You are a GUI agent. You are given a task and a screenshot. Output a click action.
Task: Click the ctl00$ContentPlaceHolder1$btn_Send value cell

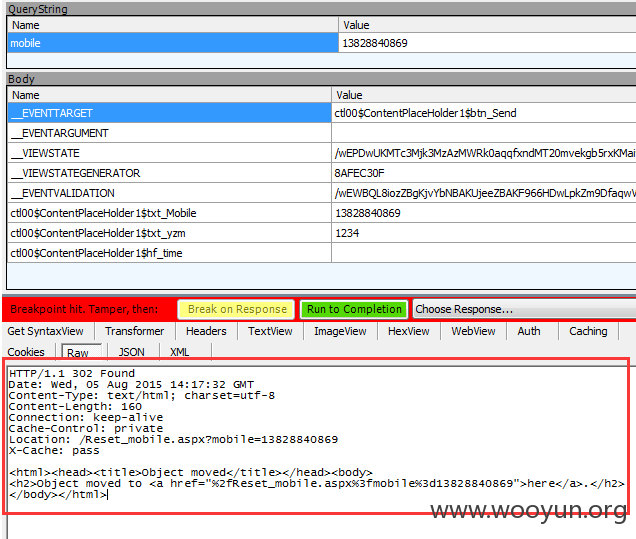coord(484,113)
